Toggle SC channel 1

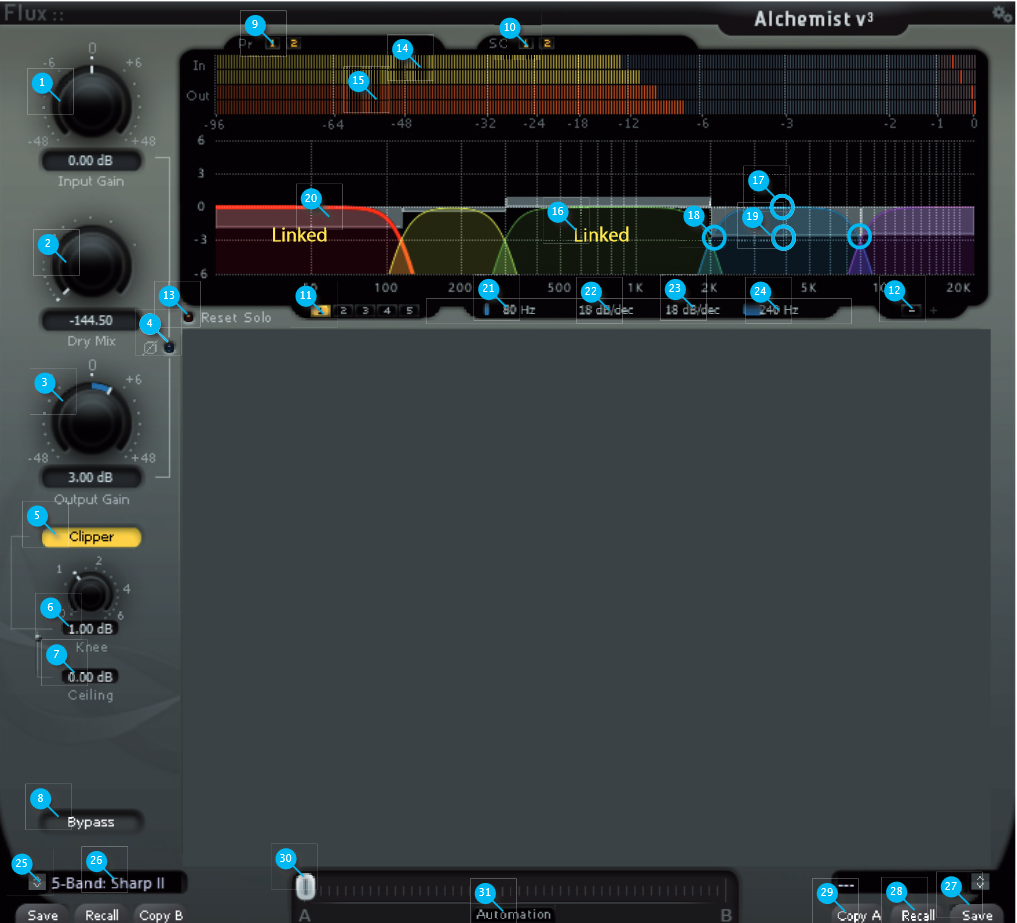pyautogui.click(x=528, y=44)
